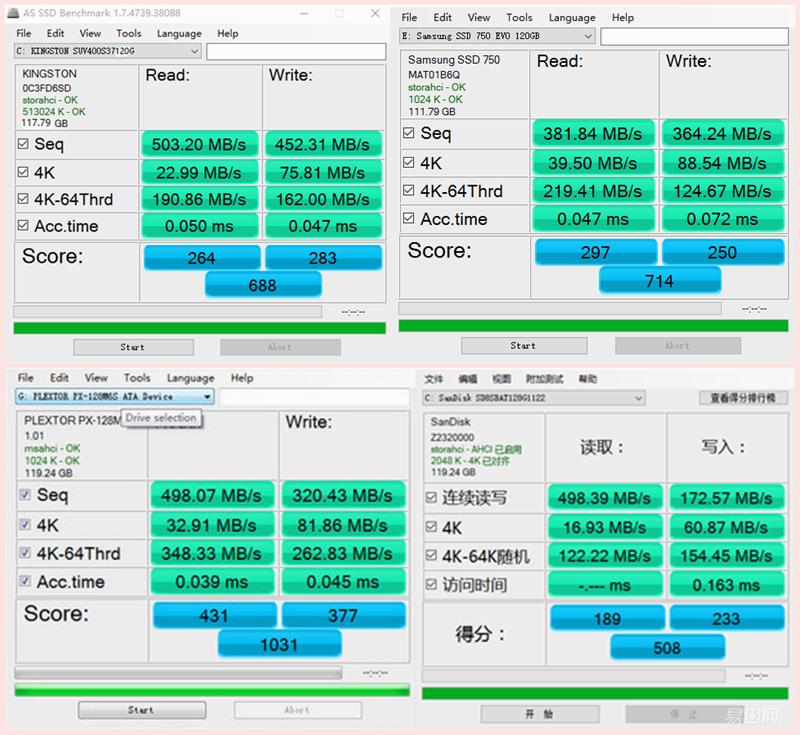The width and height of the screenshot is (800, 735).
Task: Click text field beside Plextor drive dropdown
Action: [315, 397]
